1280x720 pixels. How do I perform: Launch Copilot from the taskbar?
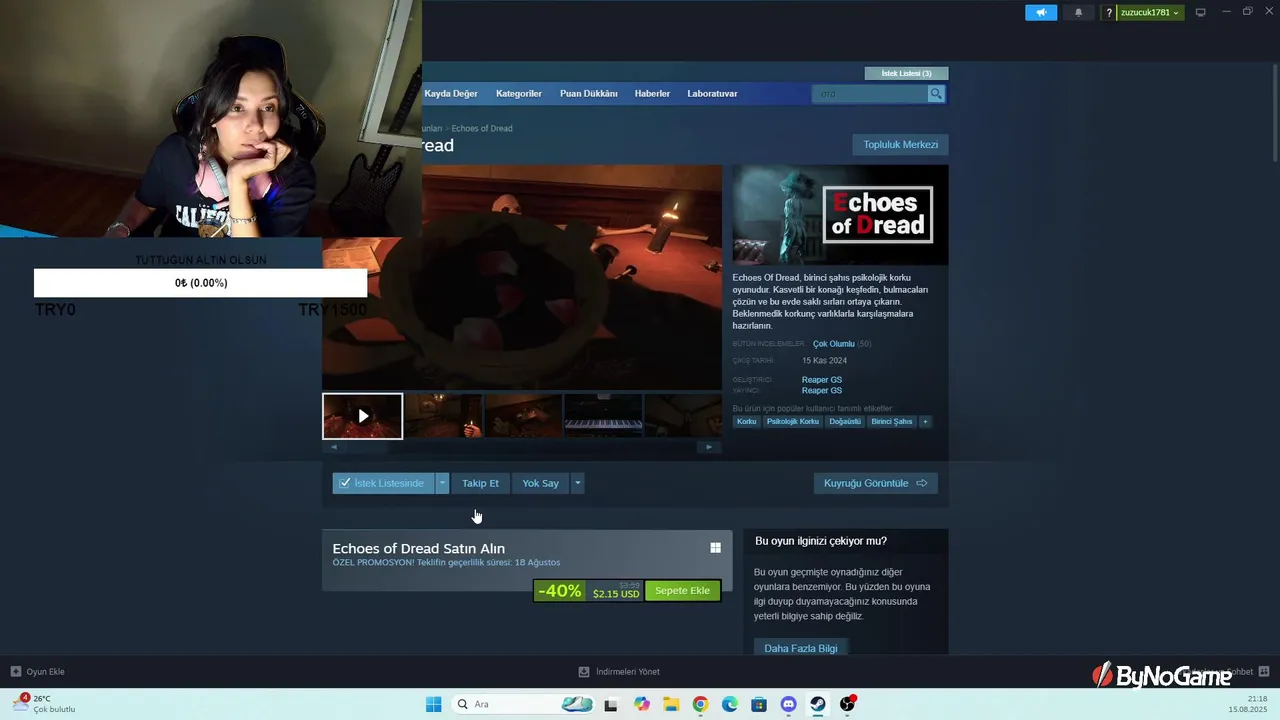[x=641, y=704]
